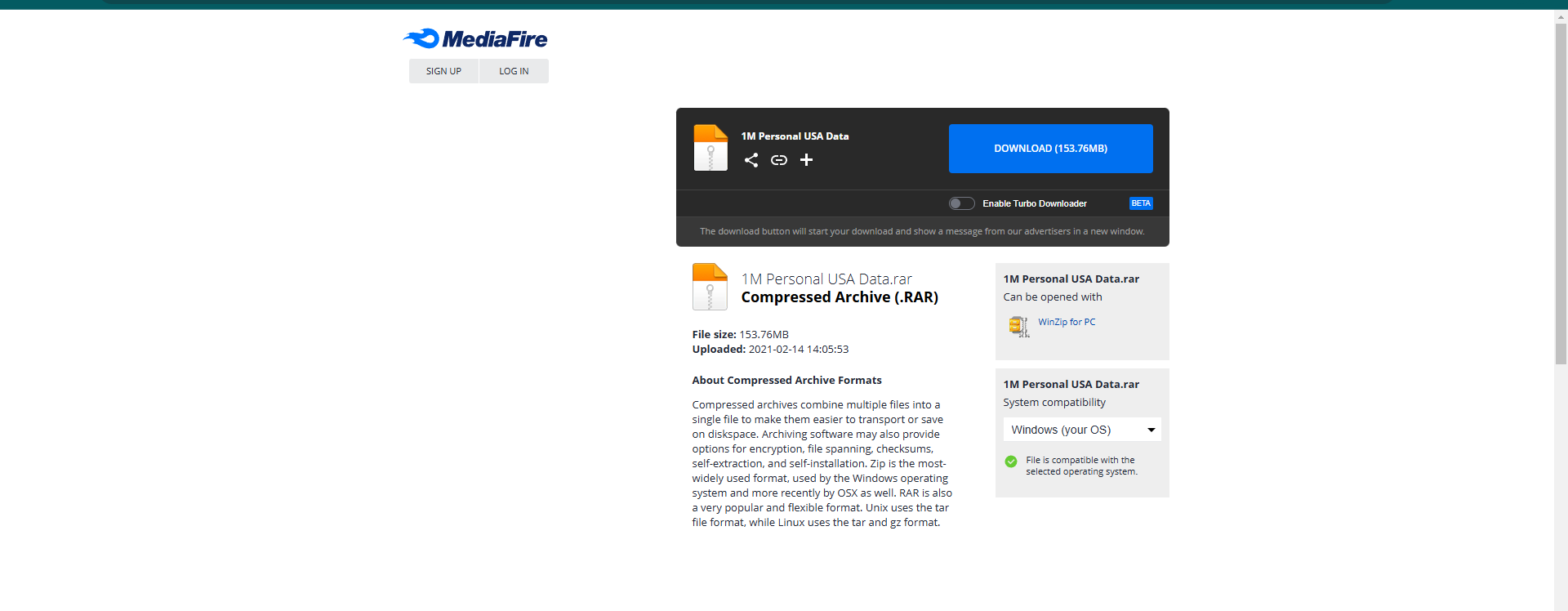The width and height of the screenshot is (1568, 611).
Task: Open the MediaFire logo homepage
Action: [474, 38]
